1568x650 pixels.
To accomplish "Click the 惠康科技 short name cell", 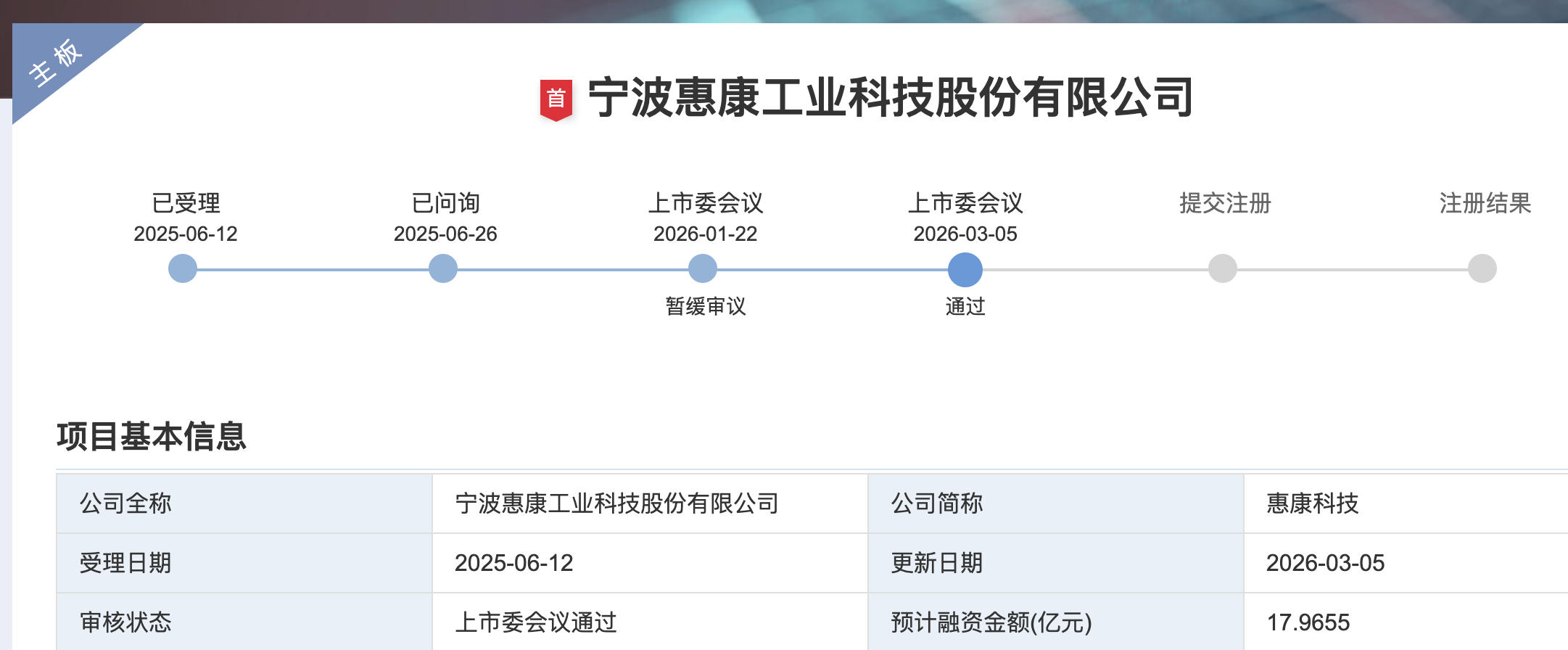I will click(x=1312, y=503).
